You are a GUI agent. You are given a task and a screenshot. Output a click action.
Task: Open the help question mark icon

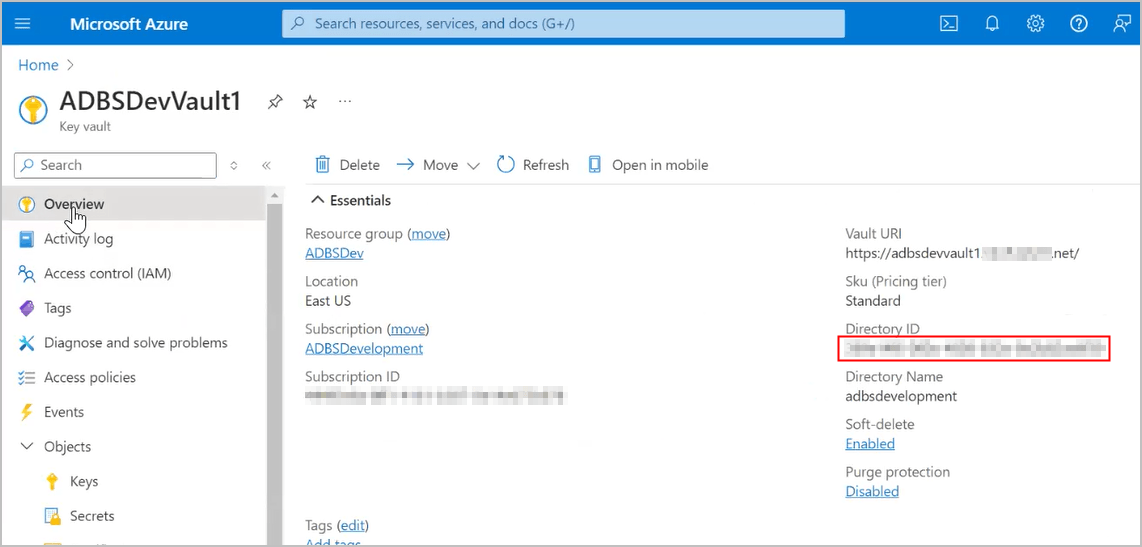[1079, 24]
